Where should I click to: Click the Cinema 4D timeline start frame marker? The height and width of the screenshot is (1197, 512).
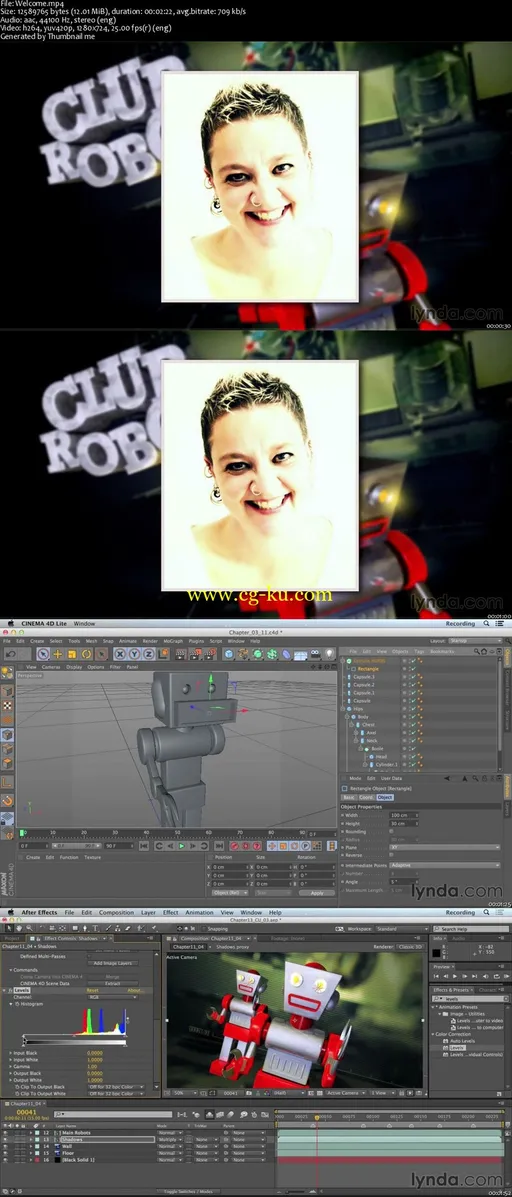(22, 833)
